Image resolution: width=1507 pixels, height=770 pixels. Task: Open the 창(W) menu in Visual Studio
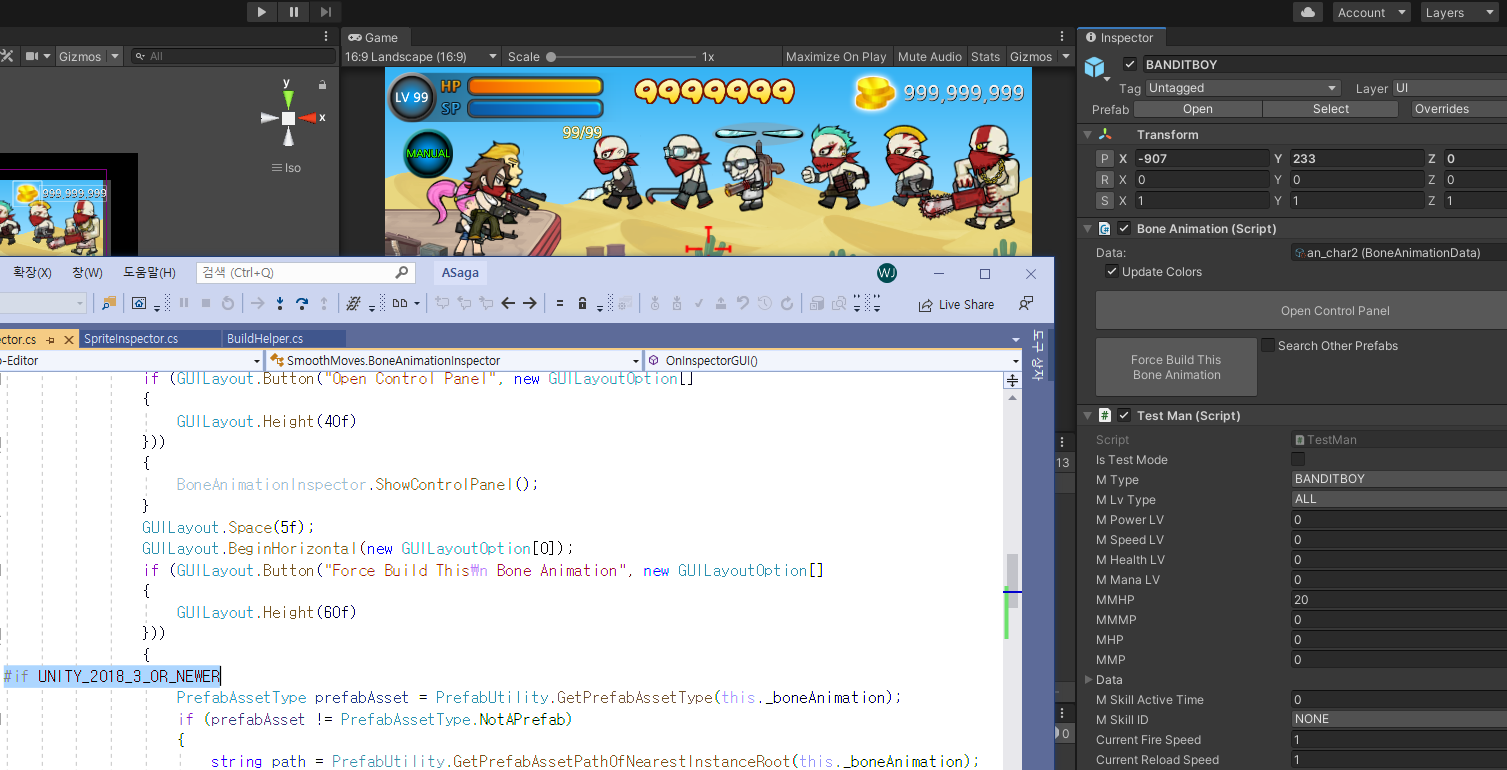click(x=87, y=272)
